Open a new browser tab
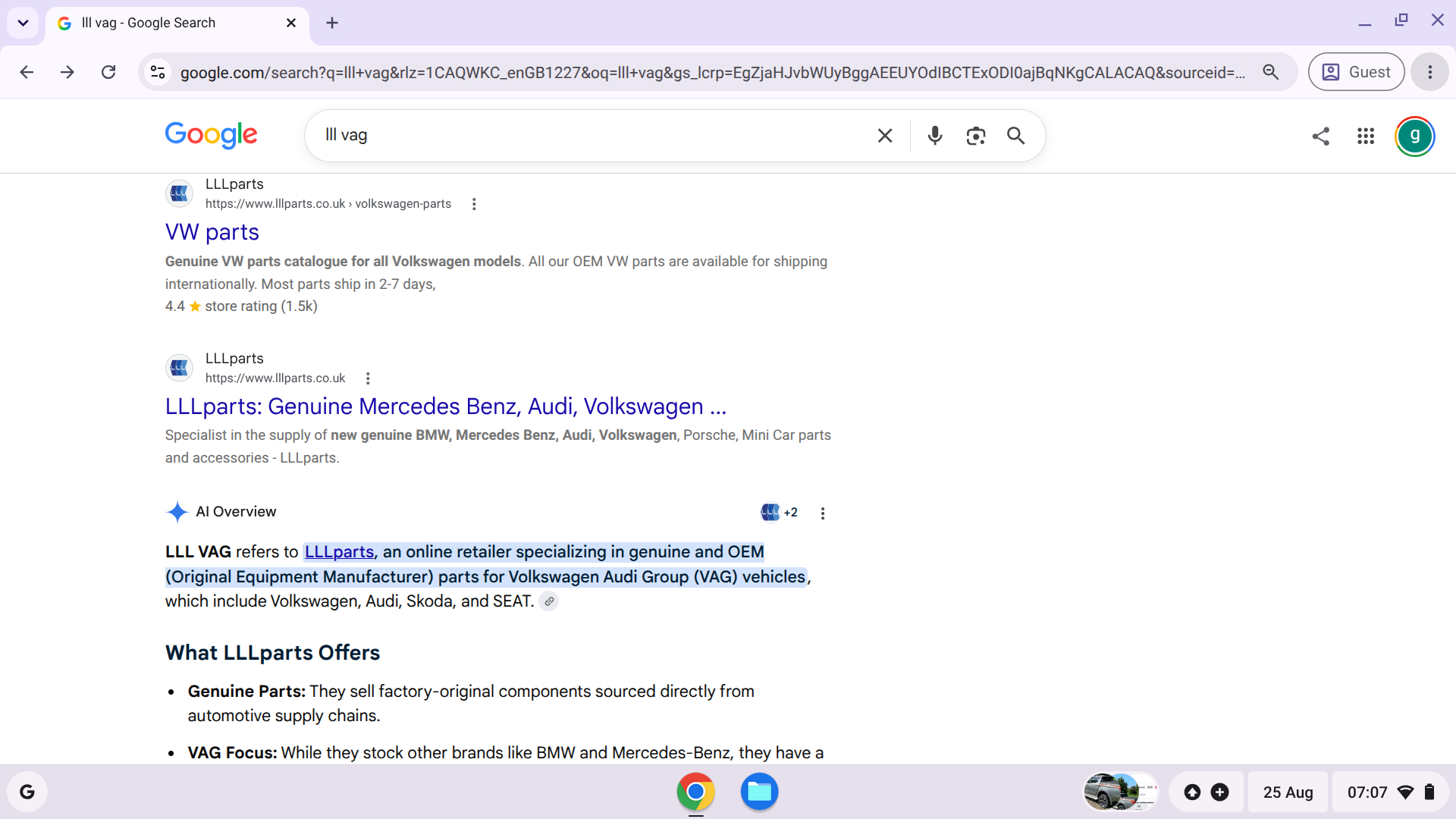Image resolution: width=1456 pixels, height=819 pixels. 332,23
